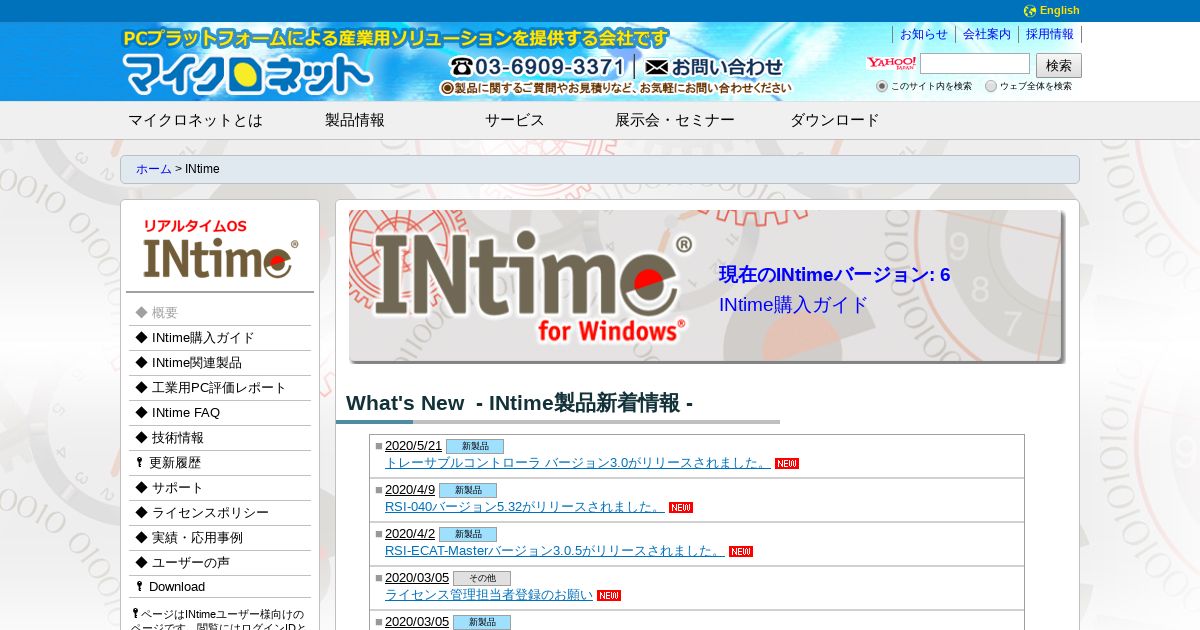Viewport: 1200px width, 630px height.
Task: Click the NEW badge on the 2020/5/21 item
Action: coord(787,463)
